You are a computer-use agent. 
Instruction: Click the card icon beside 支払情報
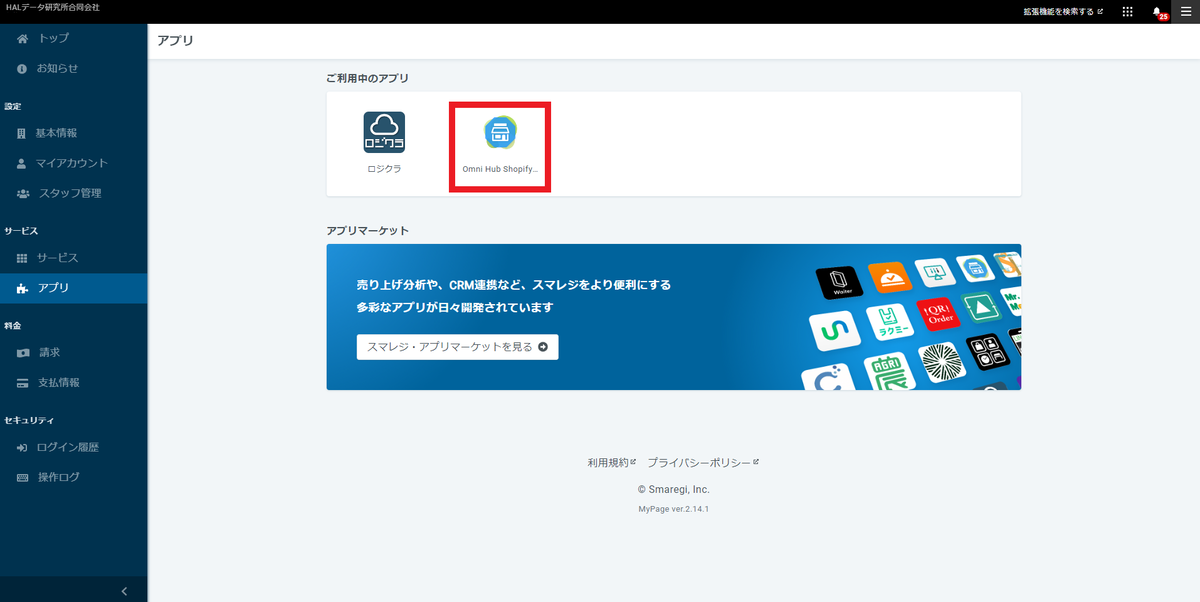22,383
